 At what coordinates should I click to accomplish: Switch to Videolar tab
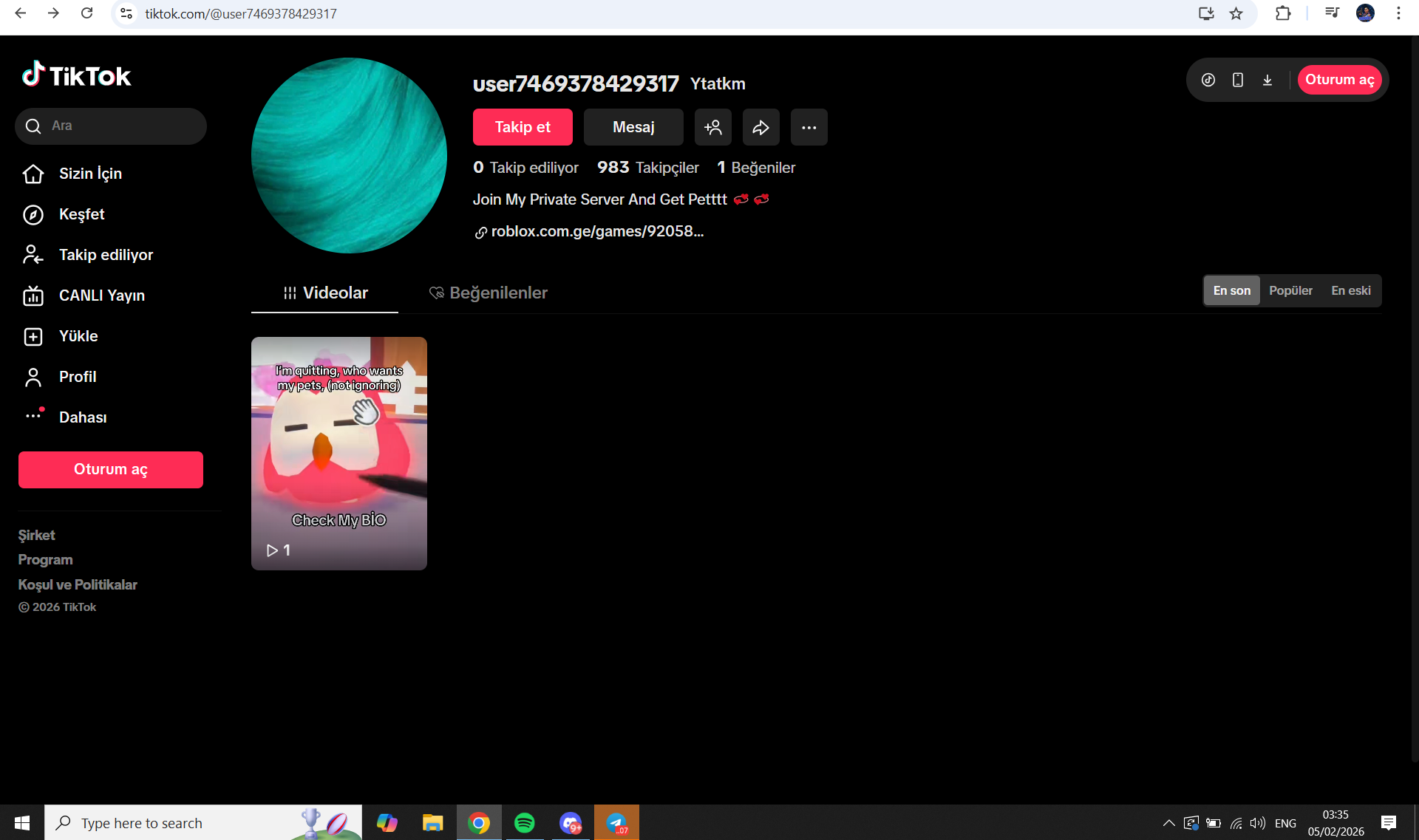(x=325, y=293)
